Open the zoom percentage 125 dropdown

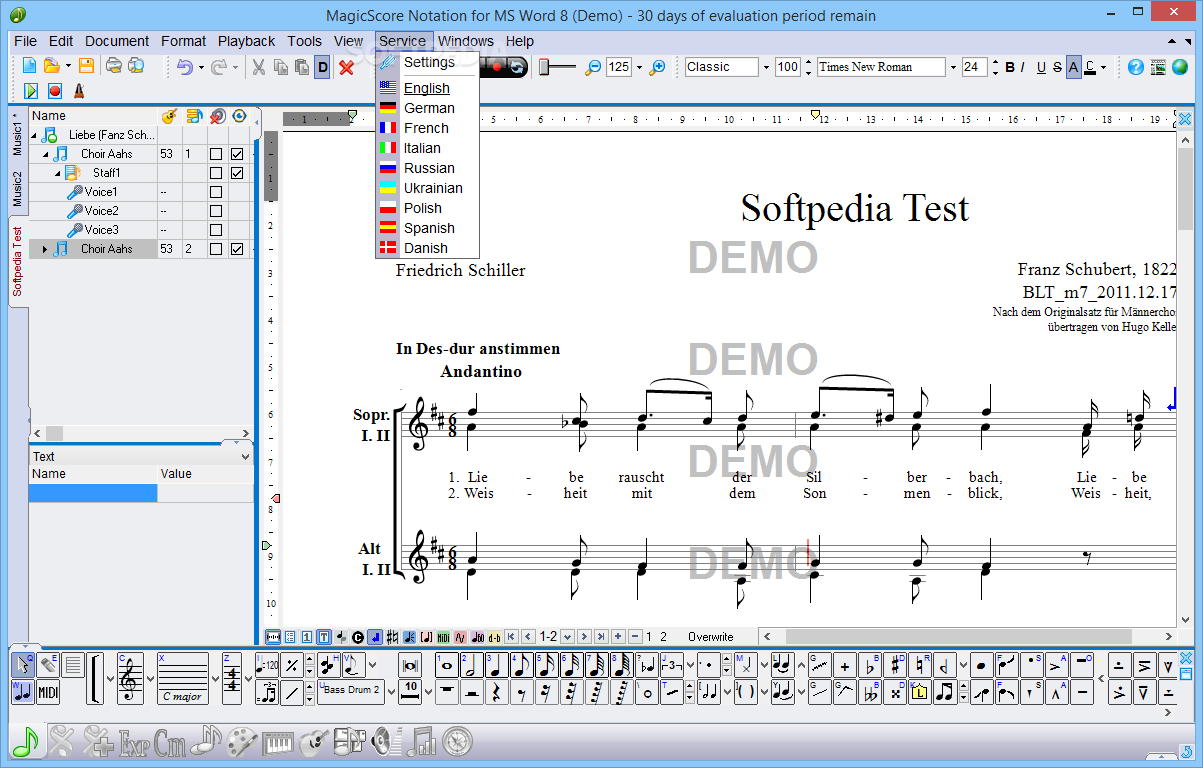point(639,67)
